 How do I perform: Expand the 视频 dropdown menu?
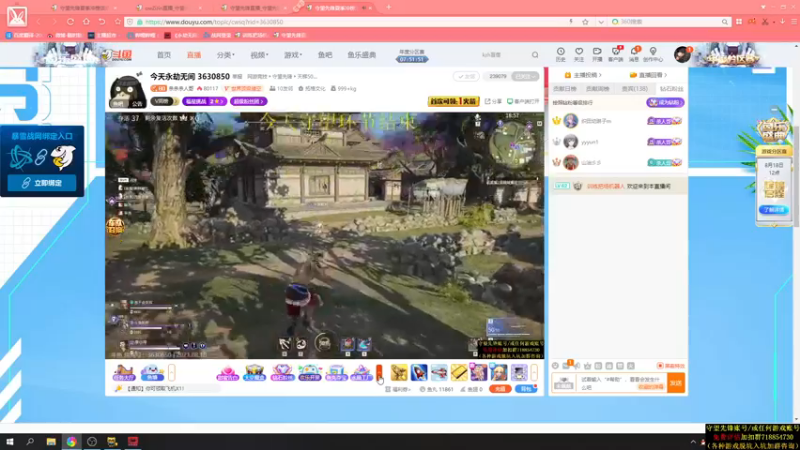pos(259,55)
